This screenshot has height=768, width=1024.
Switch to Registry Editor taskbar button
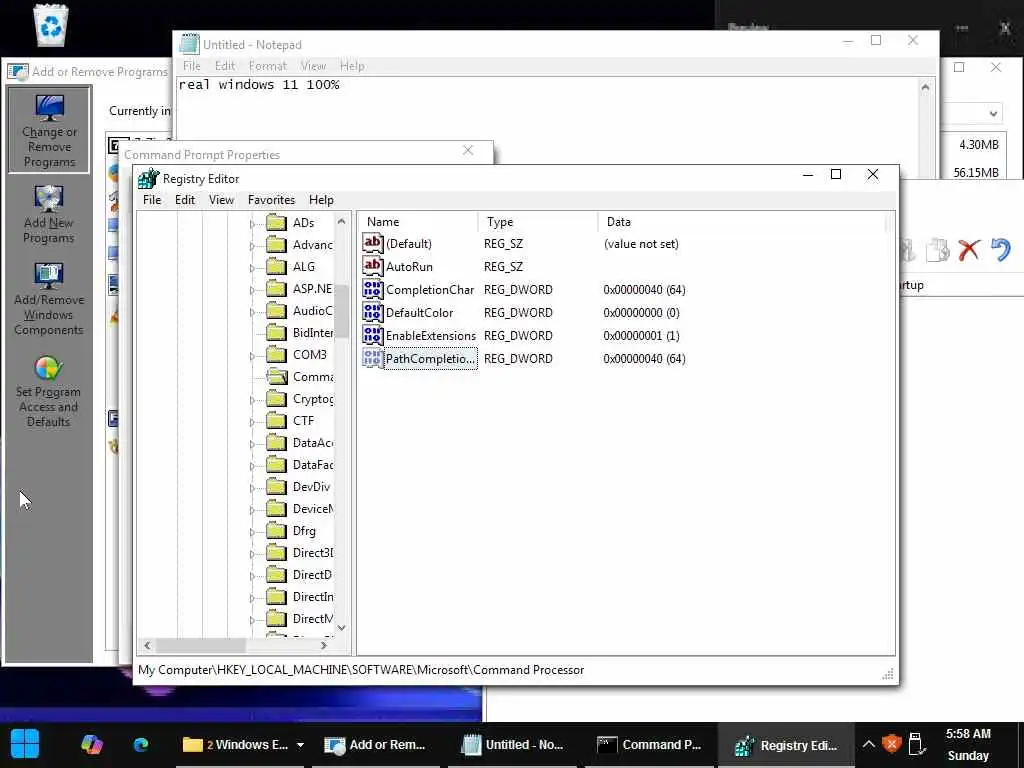coord(786,744)
